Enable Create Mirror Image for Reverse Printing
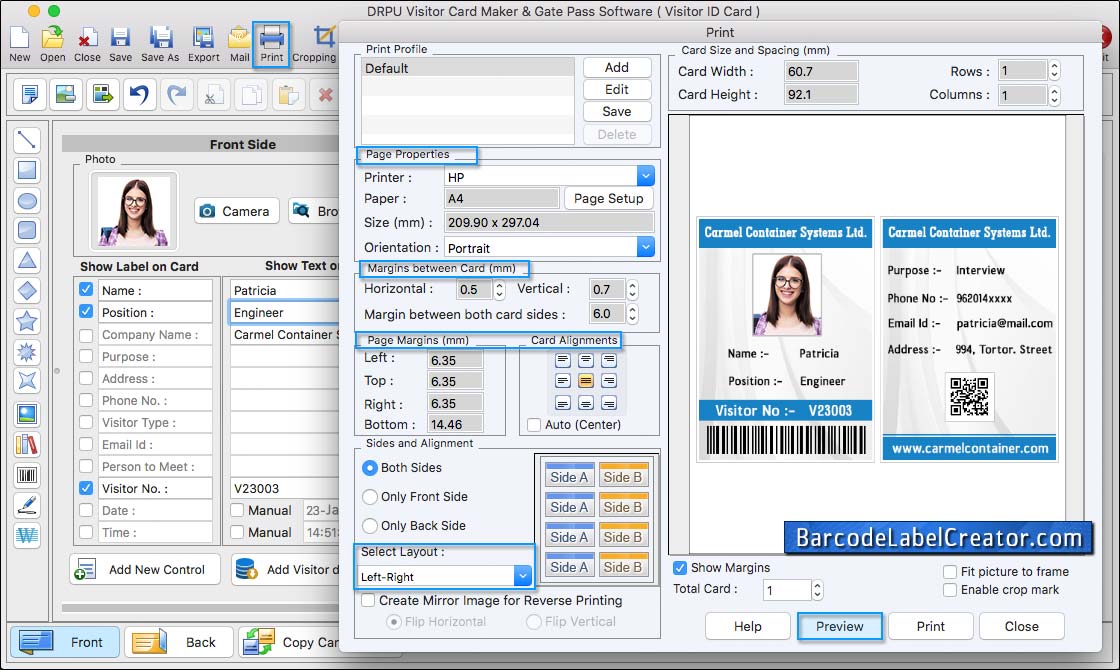This screenshot has width=1120, height=670. pos(368,601)
